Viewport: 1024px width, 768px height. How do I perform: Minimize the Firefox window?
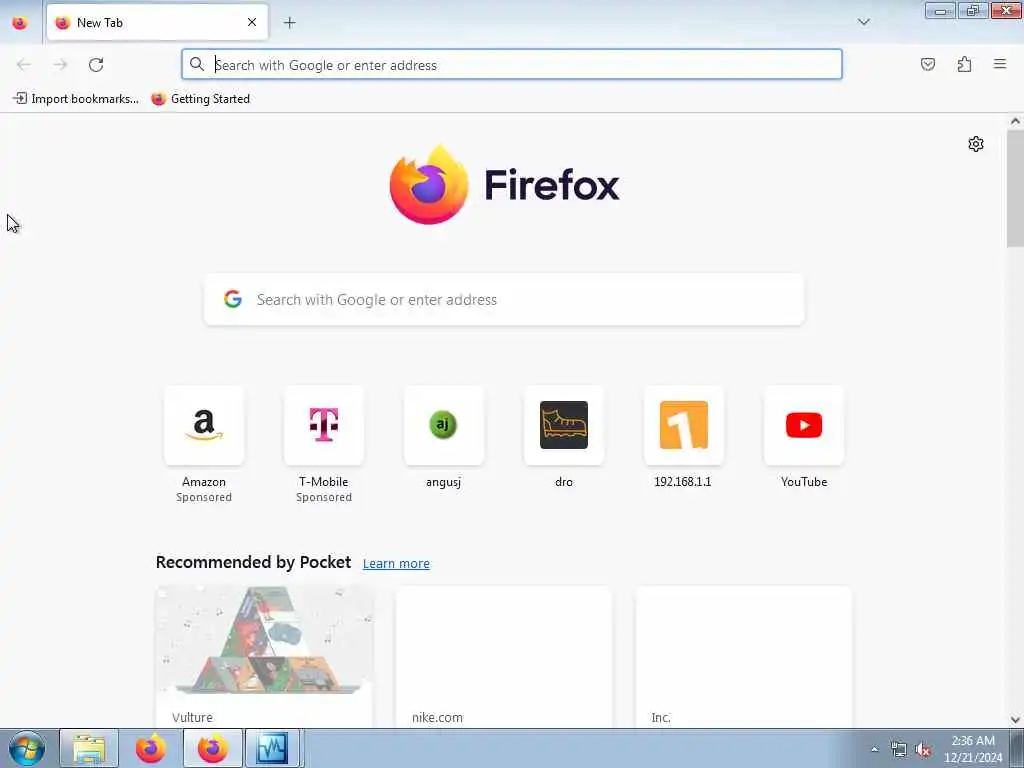tap(940, 10)
